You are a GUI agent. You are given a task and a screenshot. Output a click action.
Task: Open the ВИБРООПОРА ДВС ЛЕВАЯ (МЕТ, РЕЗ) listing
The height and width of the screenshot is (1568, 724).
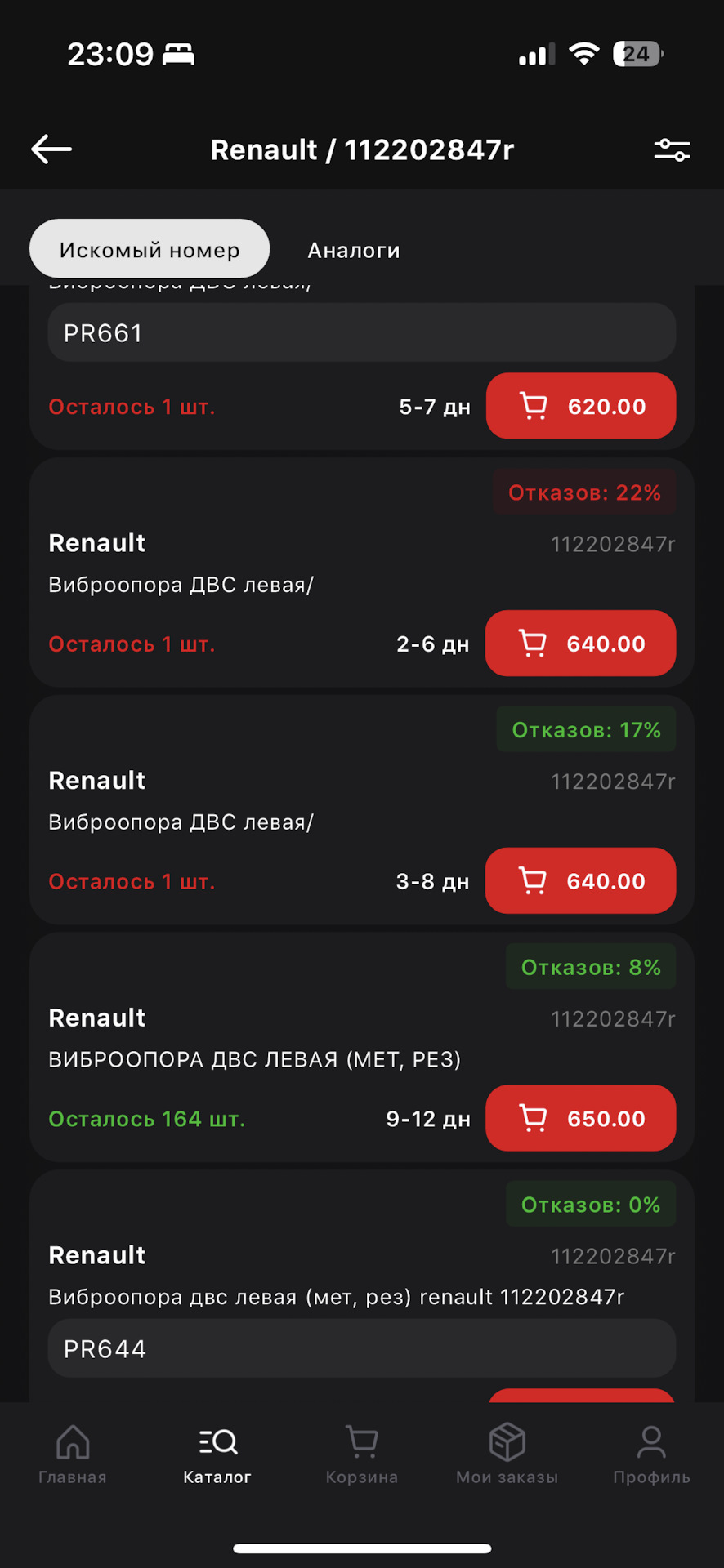point(255,1059)
